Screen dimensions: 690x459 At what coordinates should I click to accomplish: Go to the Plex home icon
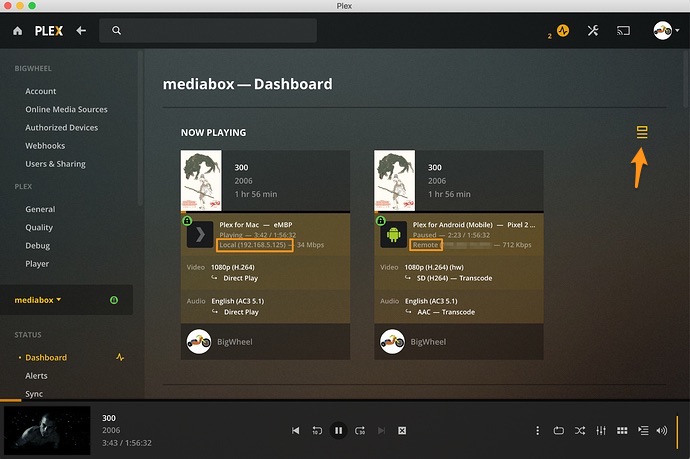point(18,31)
